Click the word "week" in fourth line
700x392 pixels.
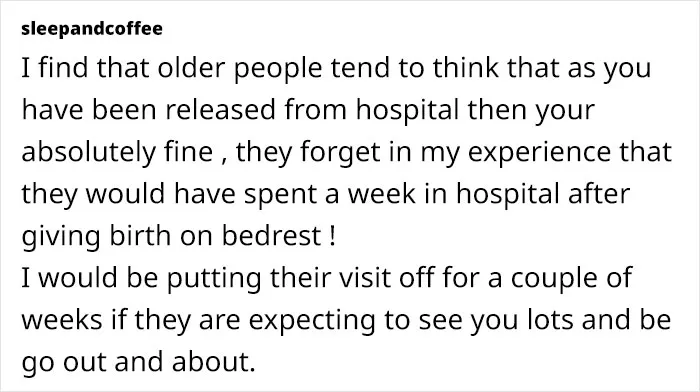(382, 194)
